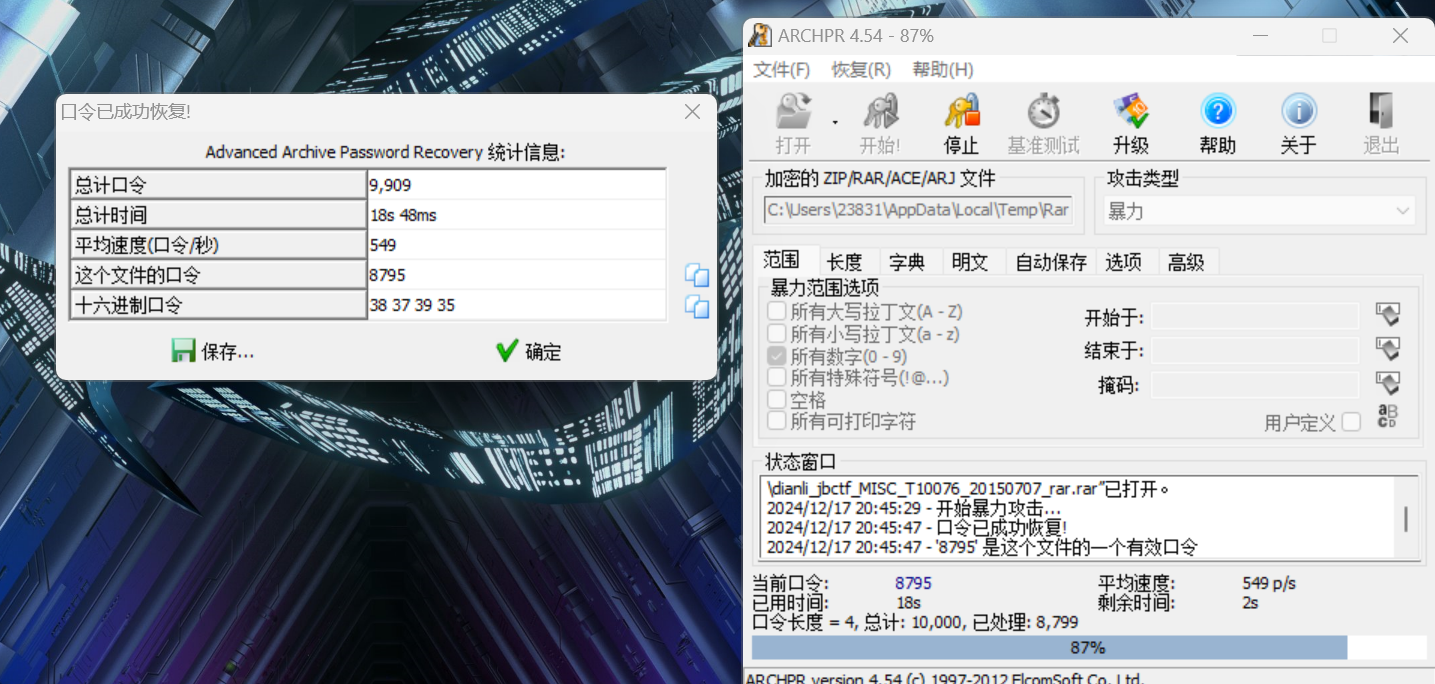Copy the 十六进制口令 hex value
This screenshot has width=1435, height=684.
(x=696, y=306)
